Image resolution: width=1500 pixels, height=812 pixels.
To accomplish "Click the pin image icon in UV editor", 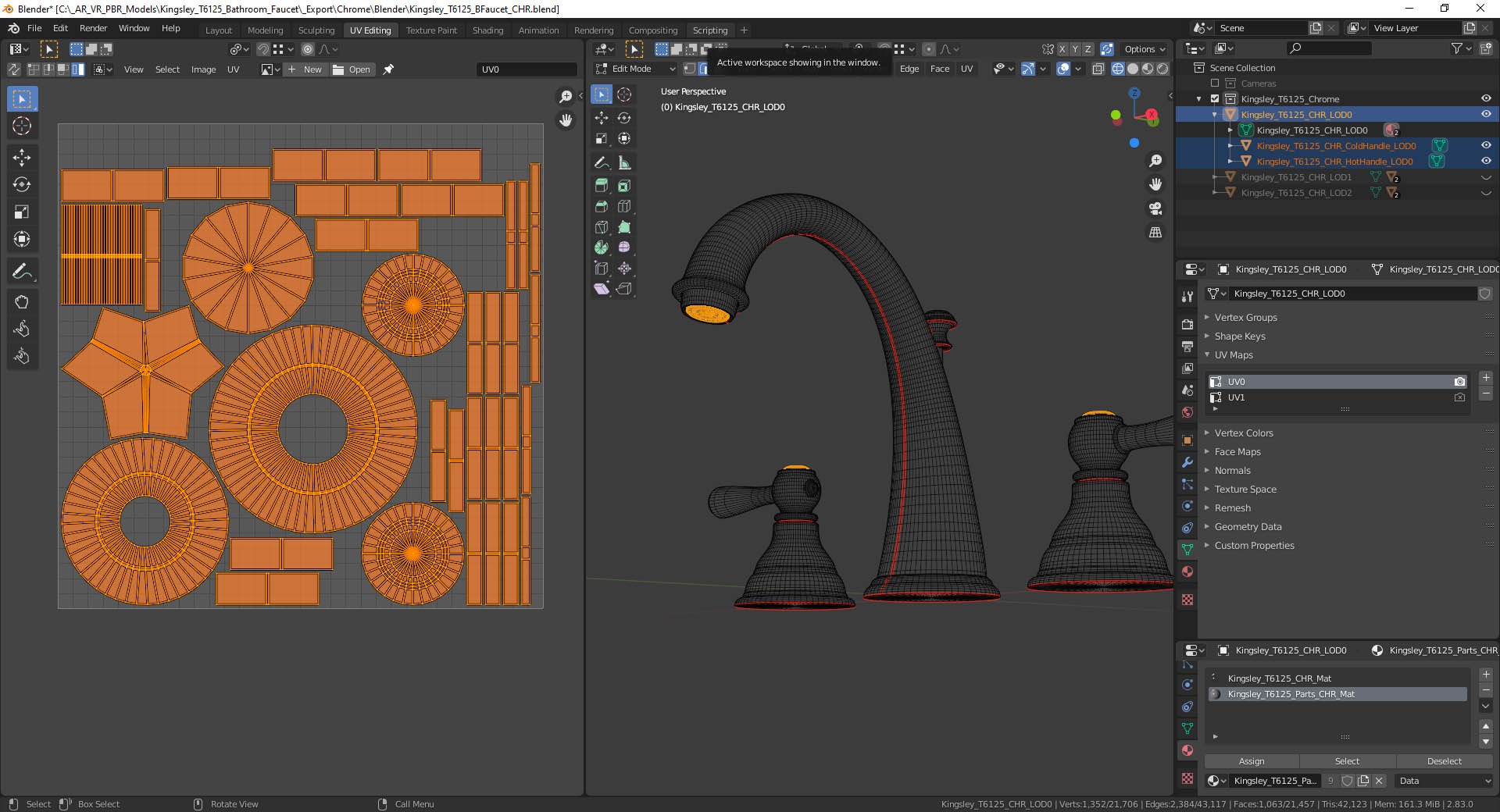I will click(x=388, y=69).
